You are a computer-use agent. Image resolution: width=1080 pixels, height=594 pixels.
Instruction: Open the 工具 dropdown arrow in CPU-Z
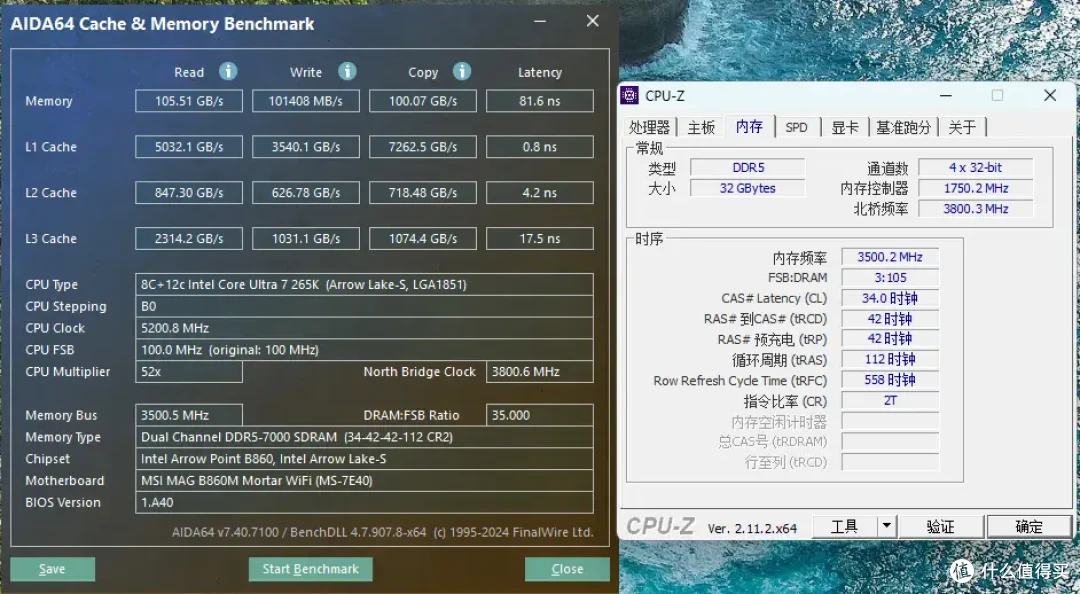pos(886,526)
